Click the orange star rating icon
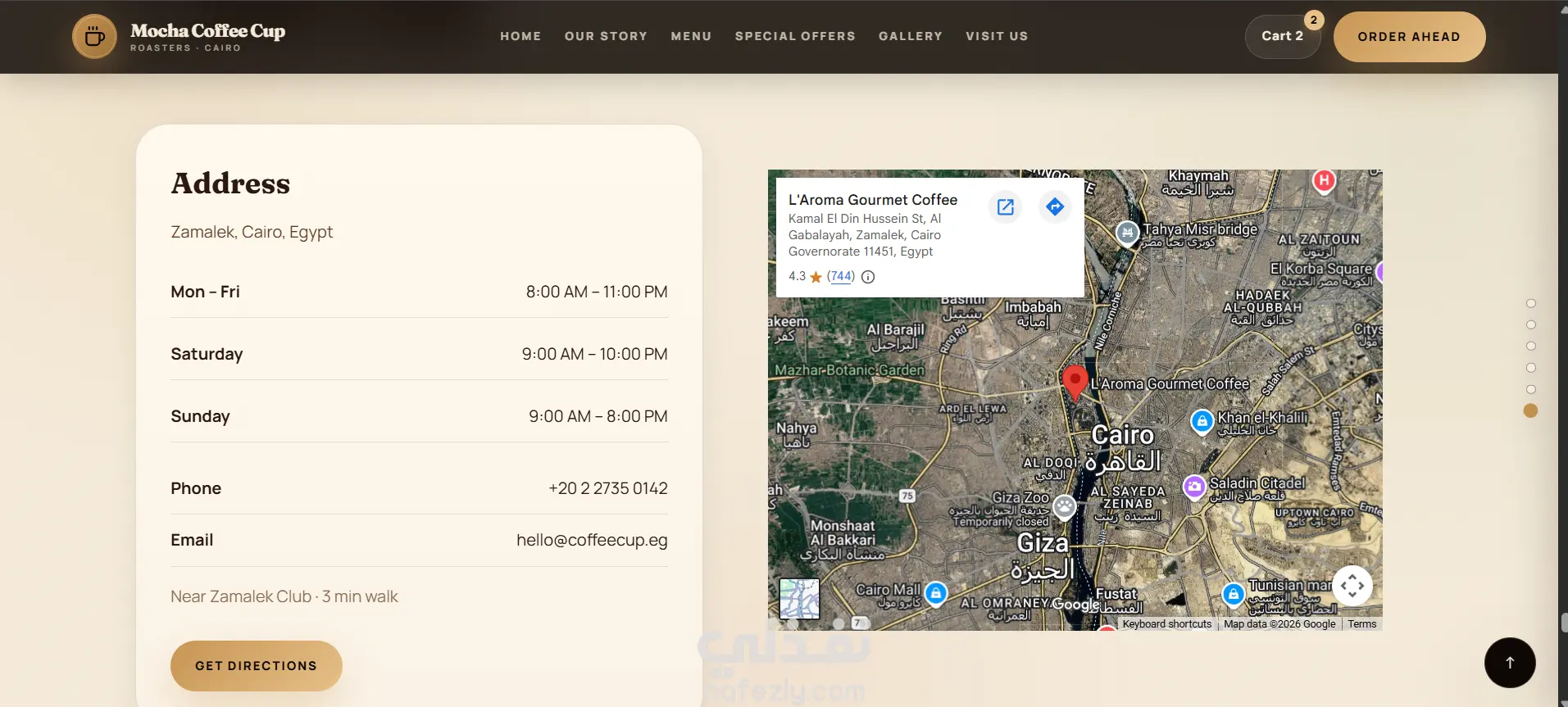 [x=816, y=277]
